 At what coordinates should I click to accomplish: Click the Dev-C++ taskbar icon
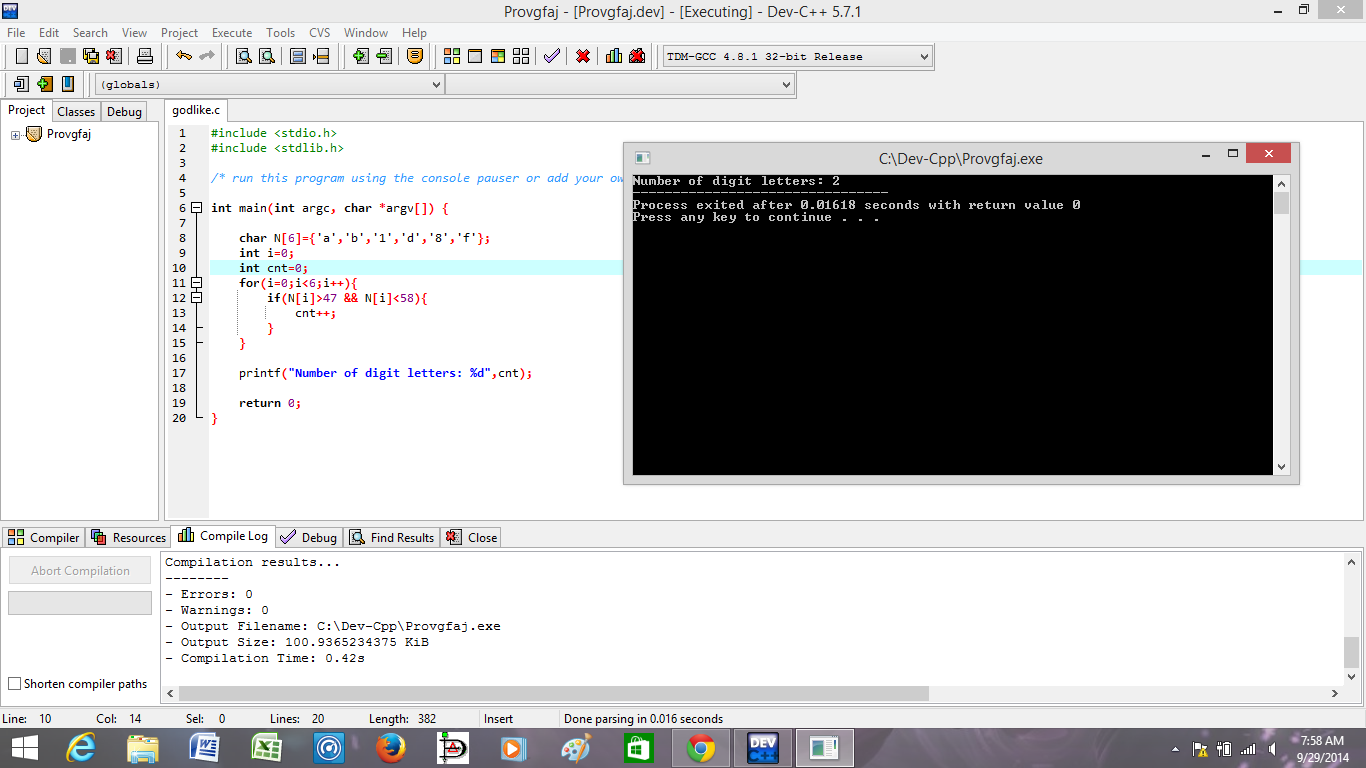coord(763,748)
